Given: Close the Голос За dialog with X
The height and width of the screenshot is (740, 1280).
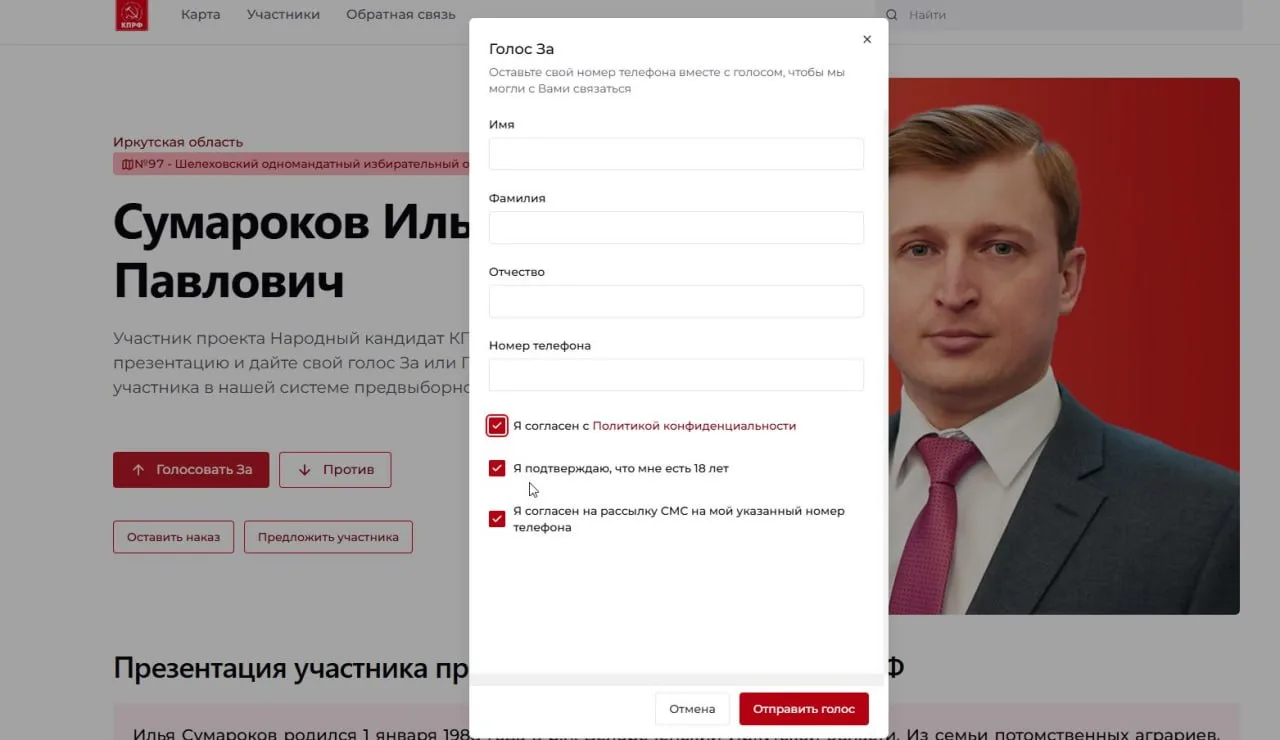Looking at the screenshot, I should [x=867, y=40].
